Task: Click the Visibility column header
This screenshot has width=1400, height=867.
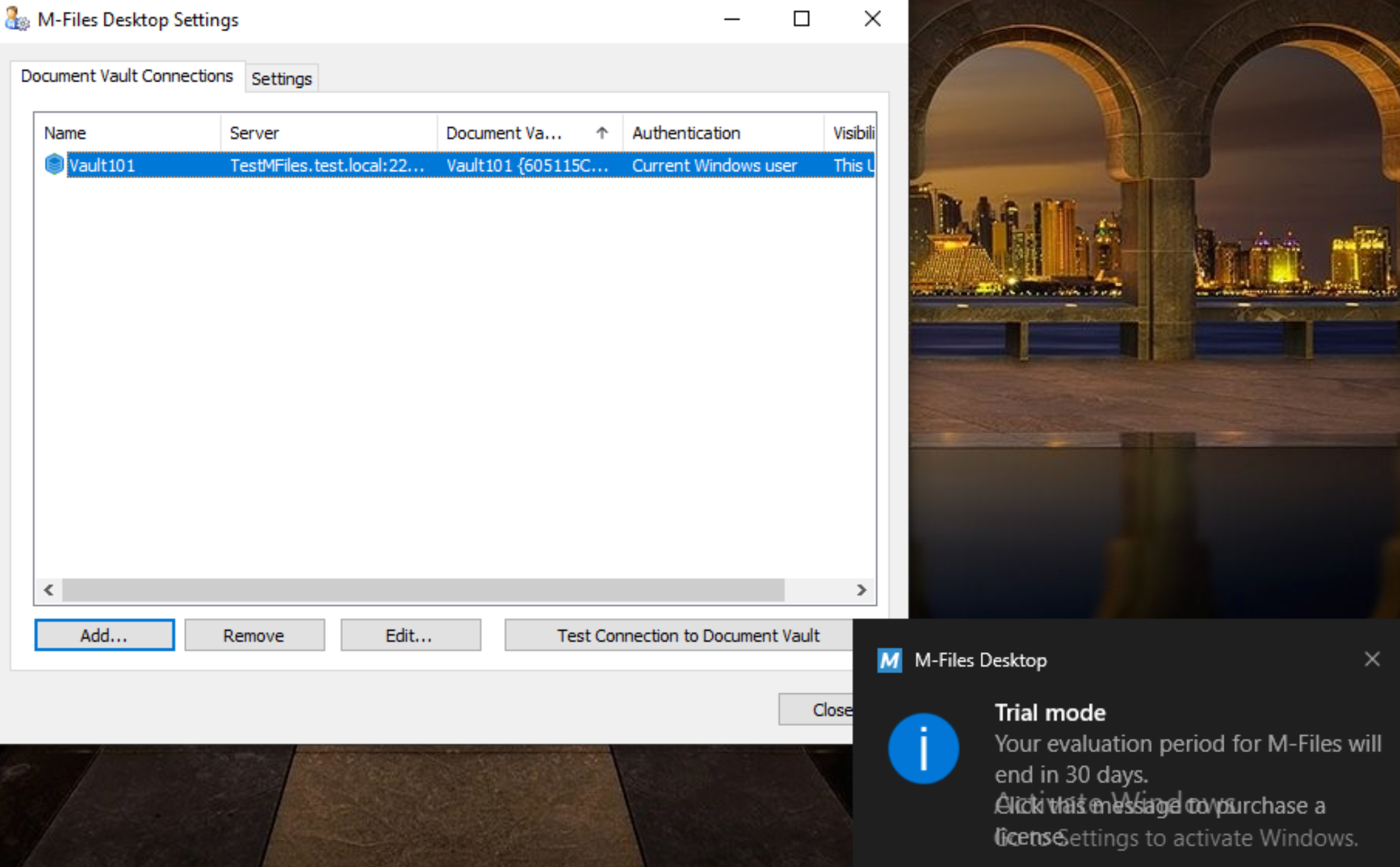Action: coord(850,133)
